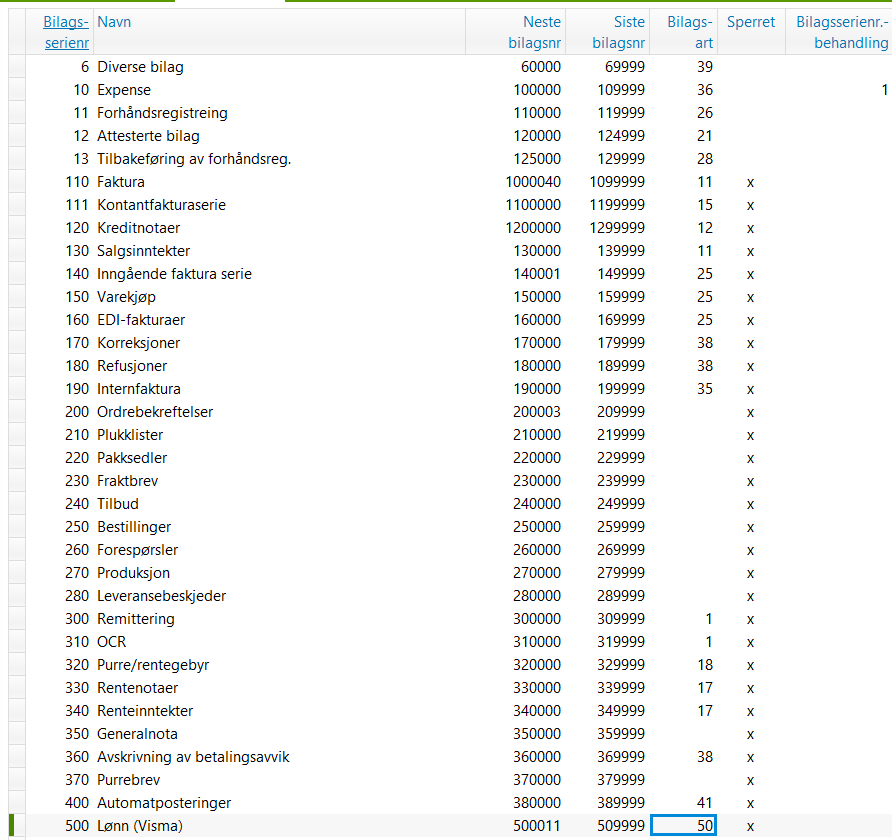Viewport: 892px width, 840px height.
Task: Click the Bilagsart column header
Action: (689, 32)
